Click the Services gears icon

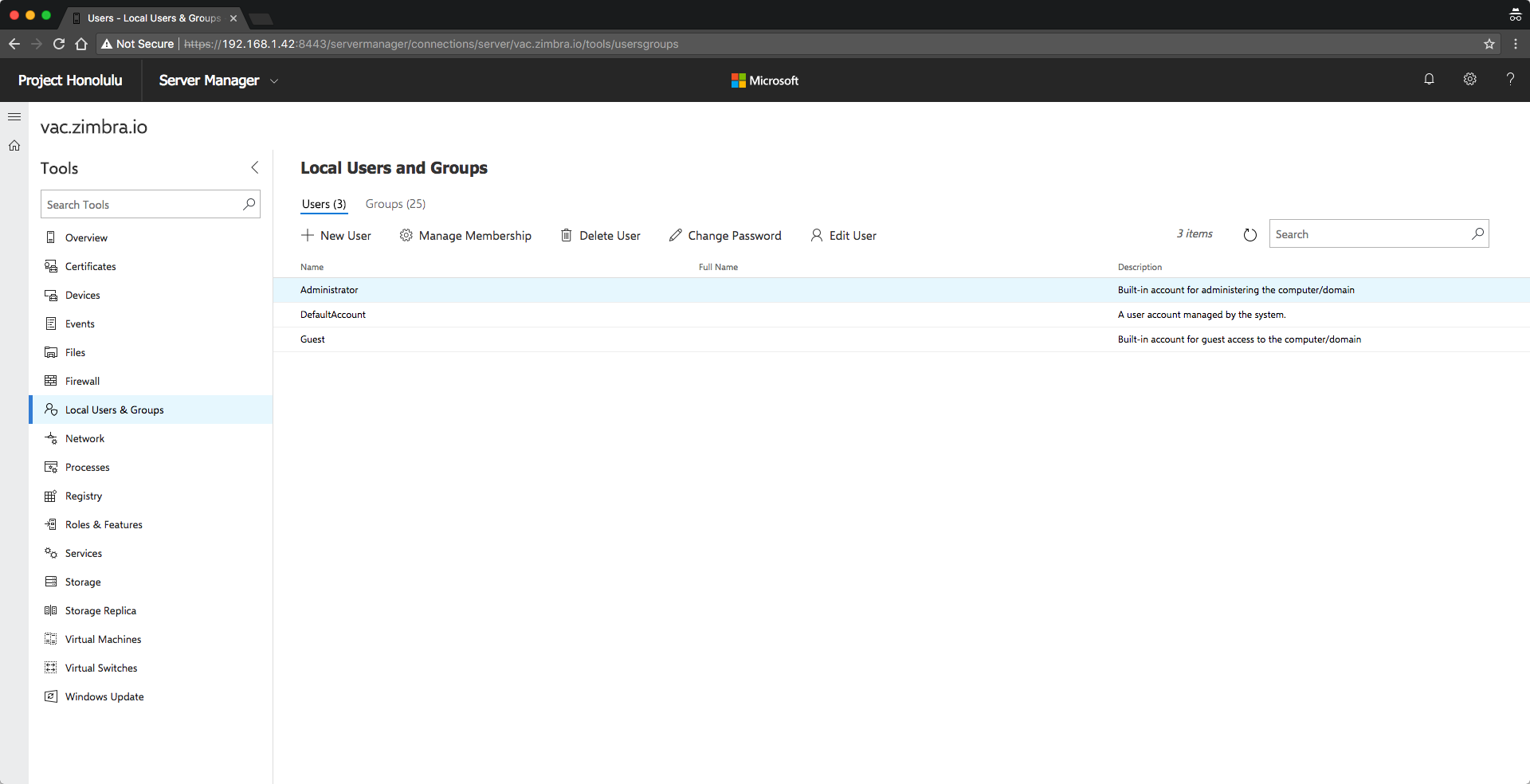pyautogui.click(x=51, y=553)
